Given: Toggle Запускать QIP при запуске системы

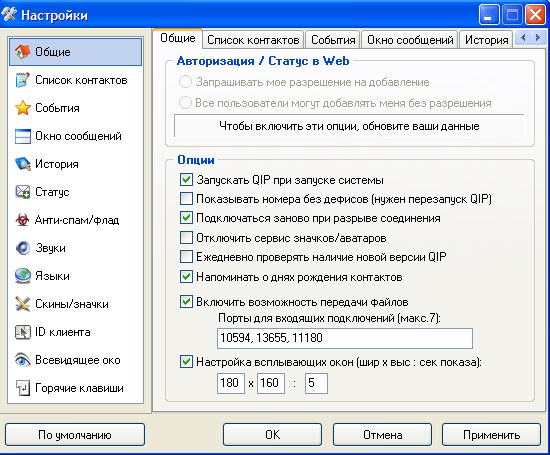Looking at the screenshot, I should click(x=186, y=180).
